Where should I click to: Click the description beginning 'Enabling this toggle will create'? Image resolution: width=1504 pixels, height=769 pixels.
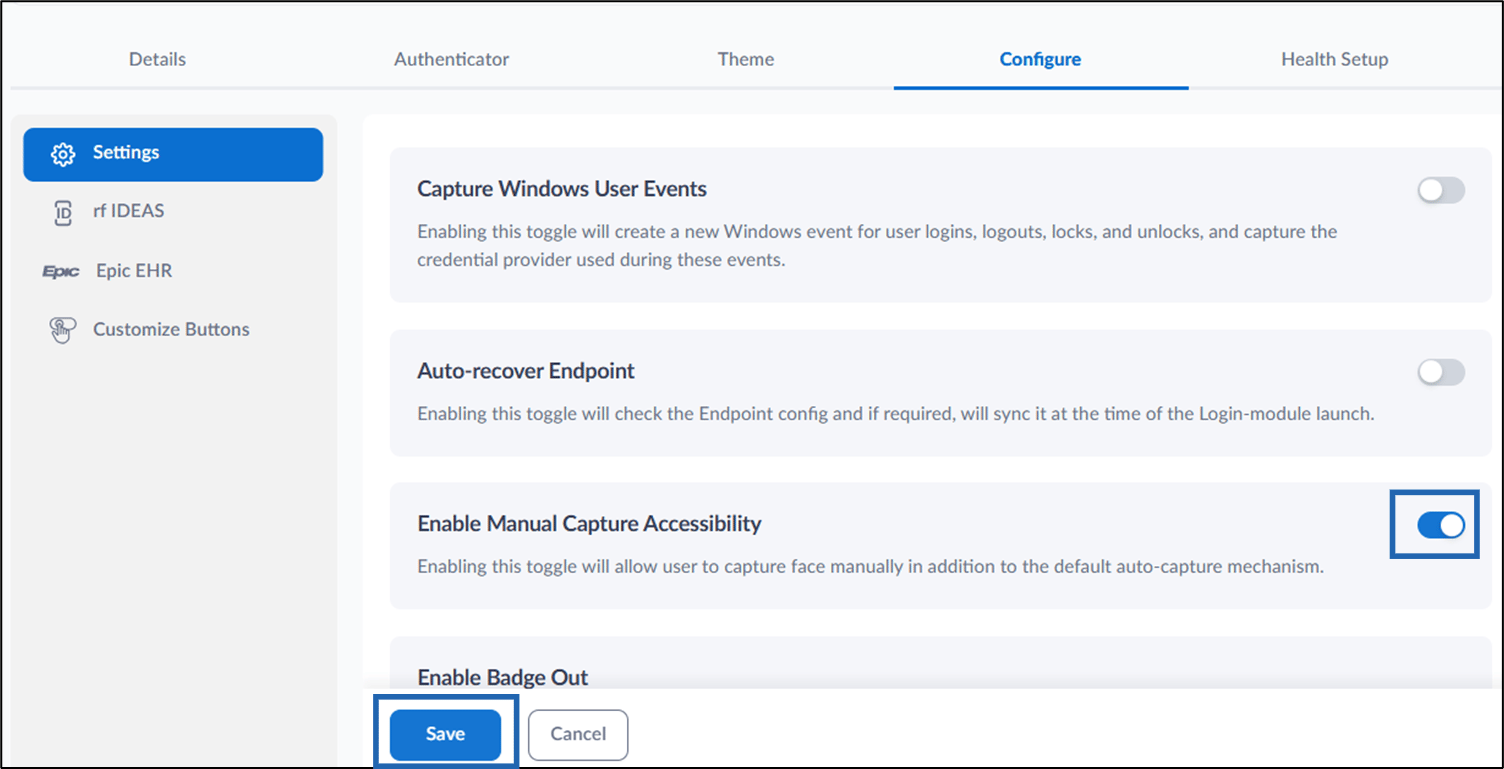[x=877, y=246]
